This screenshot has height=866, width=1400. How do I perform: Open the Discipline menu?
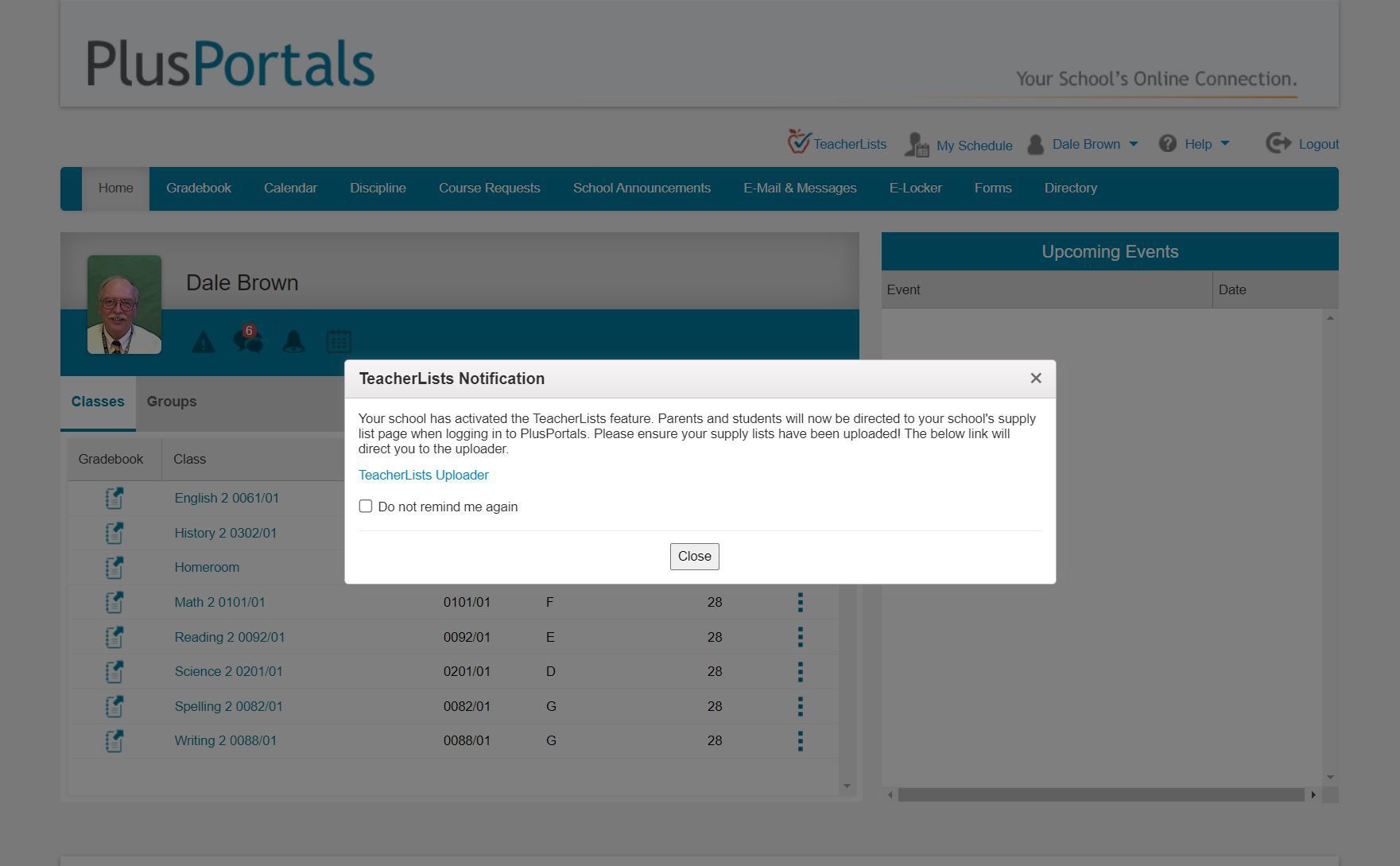pyautogui.click(x=378, y=188)
